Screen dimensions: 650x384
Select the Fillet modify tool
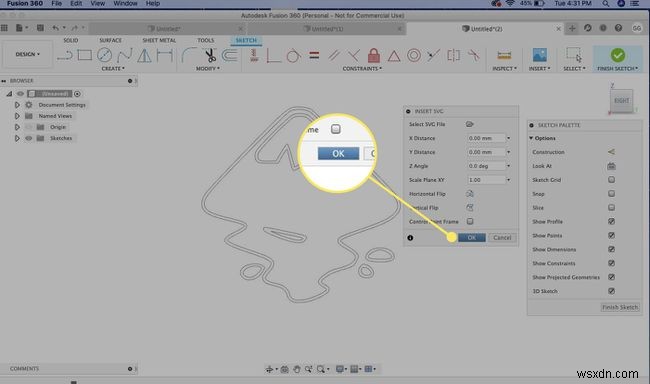(x=189, y=55)
